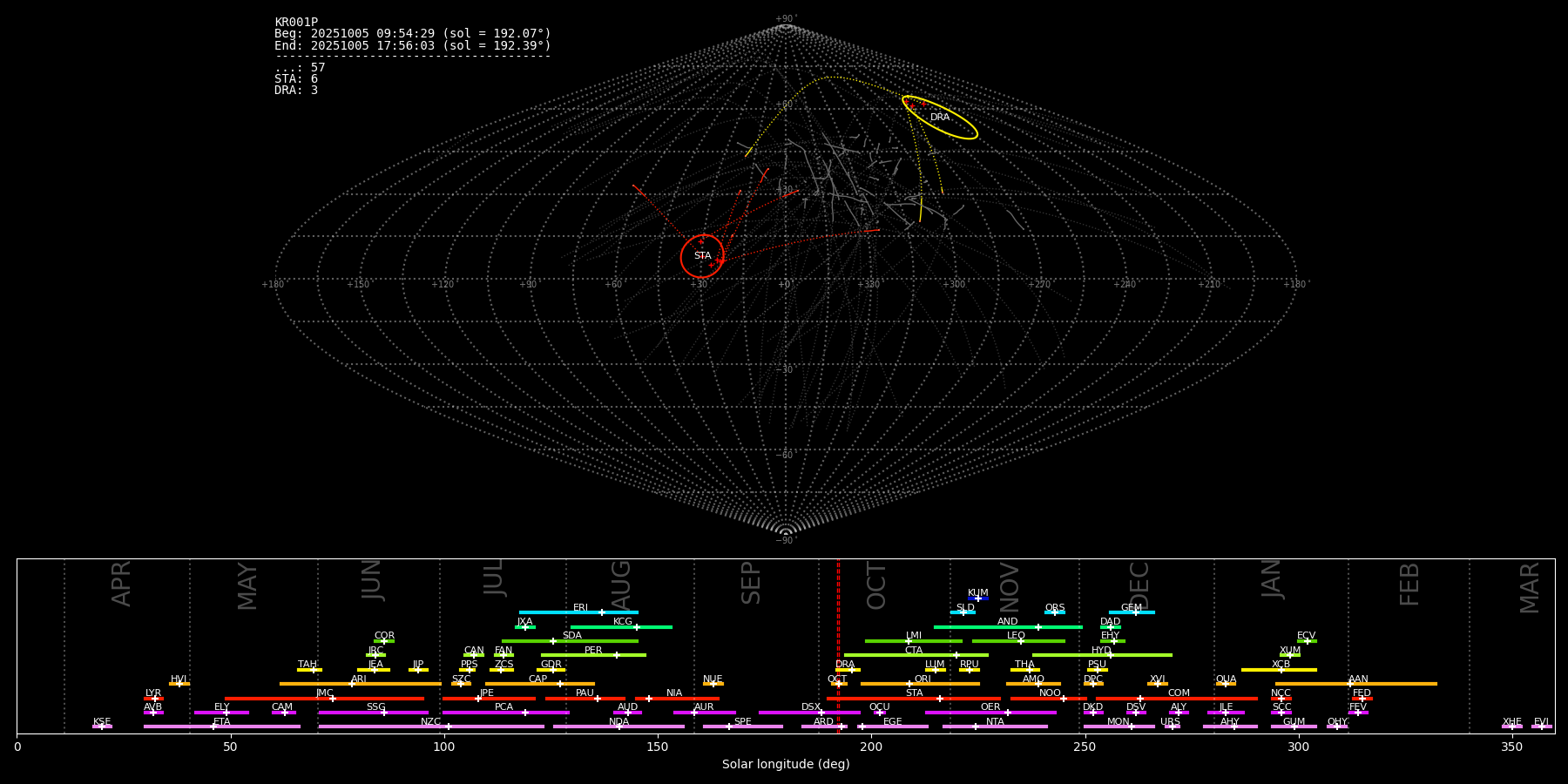
Task: Click the -60 latitude label on sky map
Action: pyautogui.click(x=785, y=456)
